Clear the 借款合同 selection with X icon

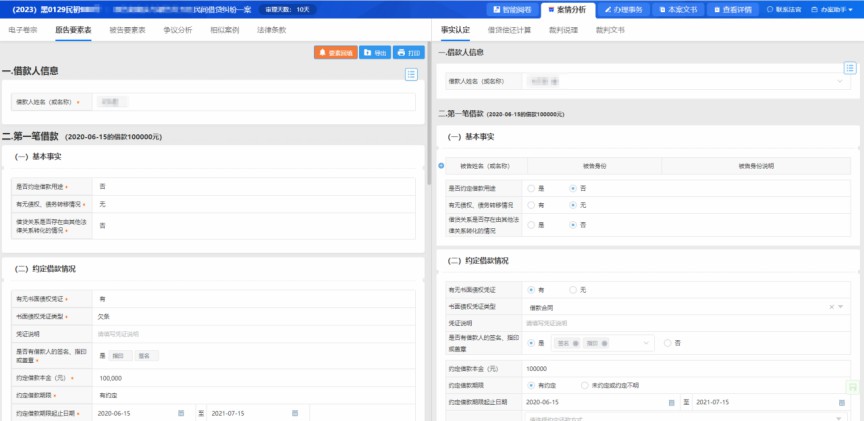tap(831, 307)
